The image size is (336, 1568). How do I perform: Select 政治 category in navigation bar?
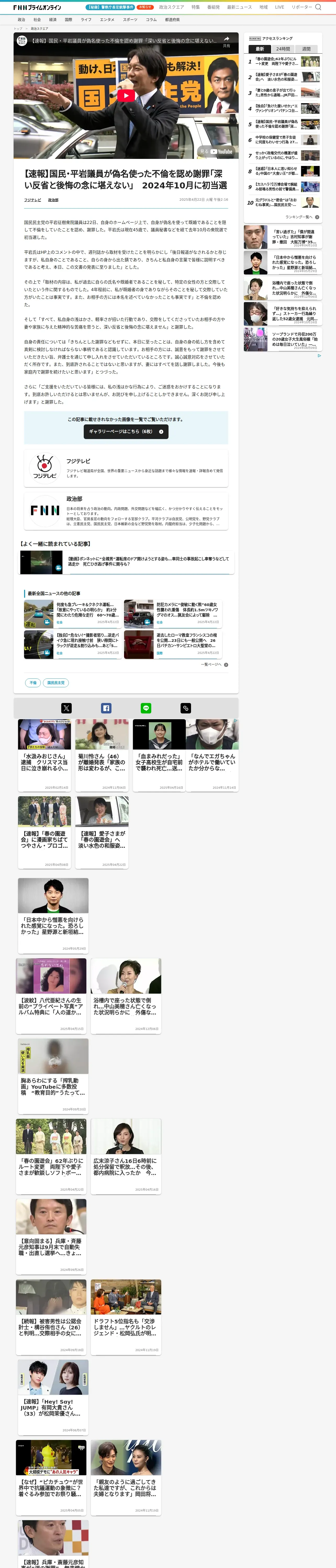[21, 20]
